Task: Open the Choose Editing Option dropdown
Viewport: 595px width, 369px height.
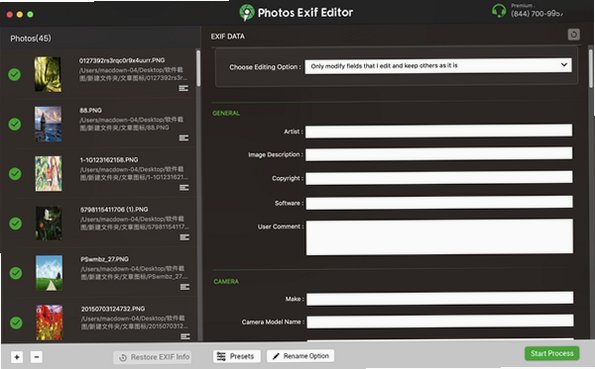Action: [x=438, y=66]
